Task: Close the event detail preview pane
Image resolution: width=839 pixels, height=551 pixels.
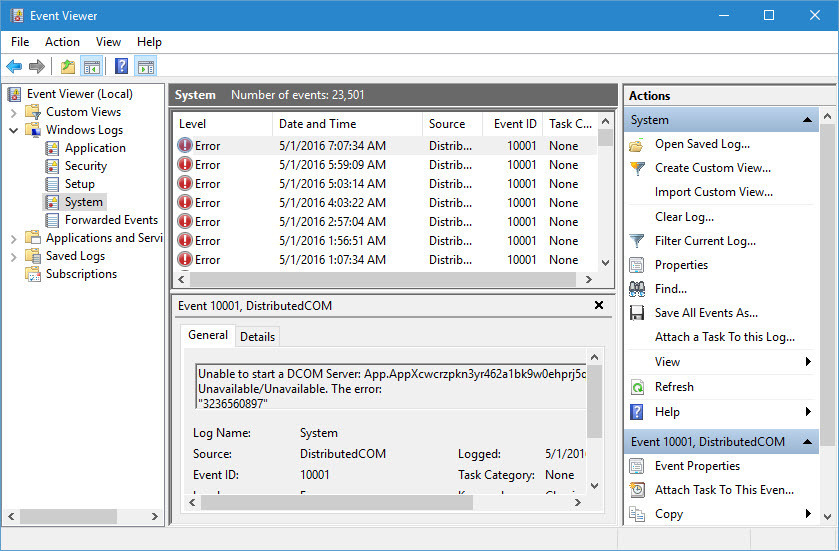Action: (599, 305)
